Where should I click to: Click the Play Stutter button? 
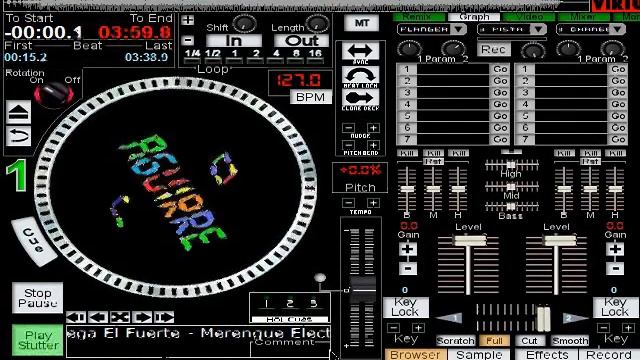(x=38, y=340)
